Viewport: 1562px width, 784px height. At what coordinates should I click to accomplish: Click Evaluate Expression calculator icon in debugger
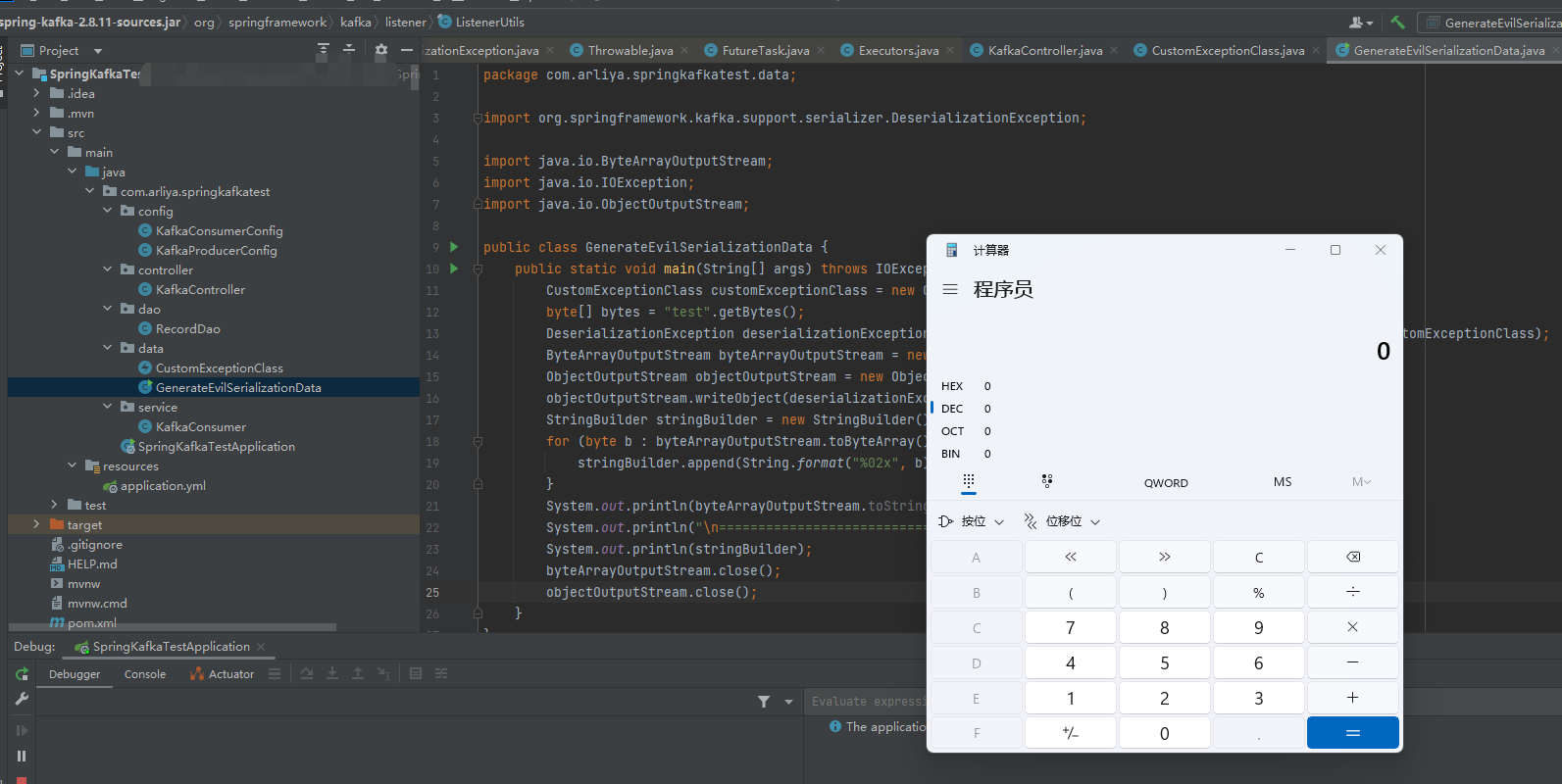416,673
